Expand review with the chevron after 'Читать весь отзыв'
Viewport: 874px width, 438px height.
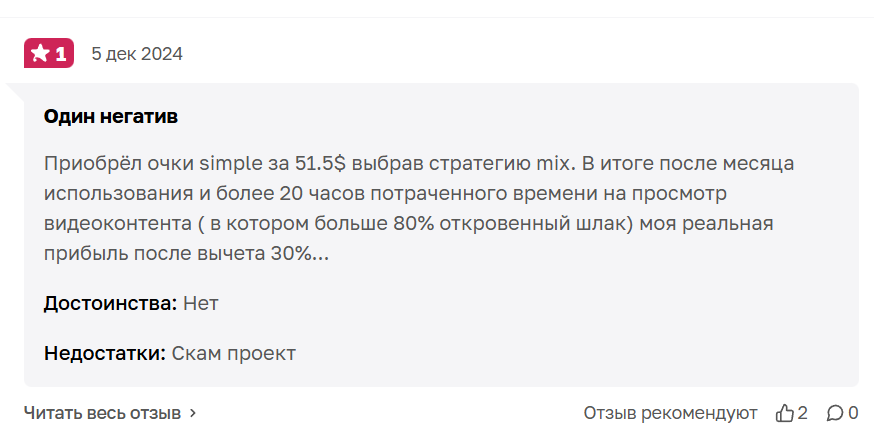(193, 413)
